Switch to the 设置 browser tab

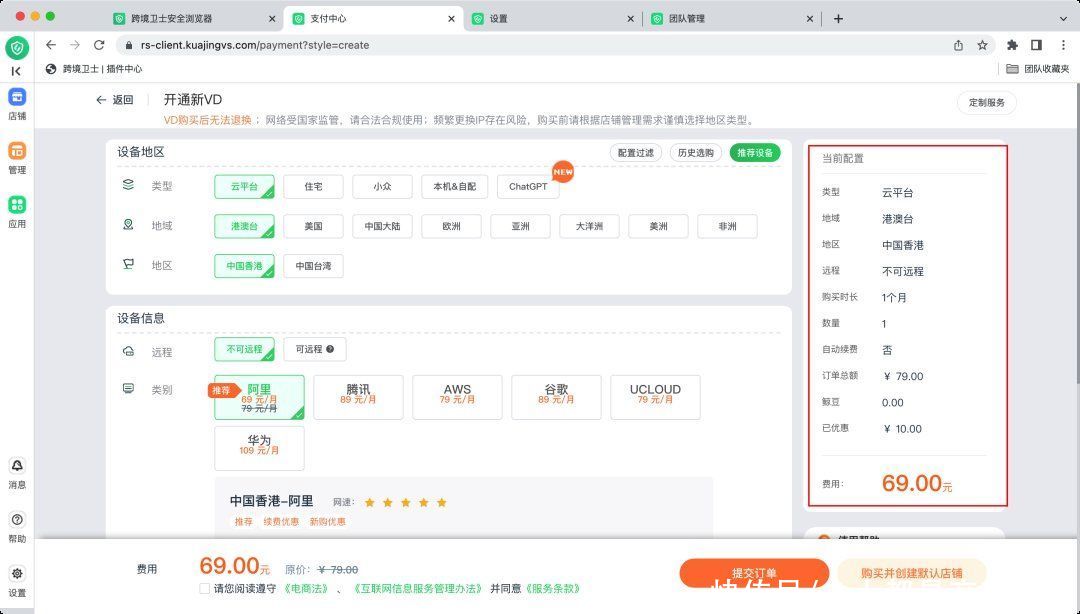(552, 19)
